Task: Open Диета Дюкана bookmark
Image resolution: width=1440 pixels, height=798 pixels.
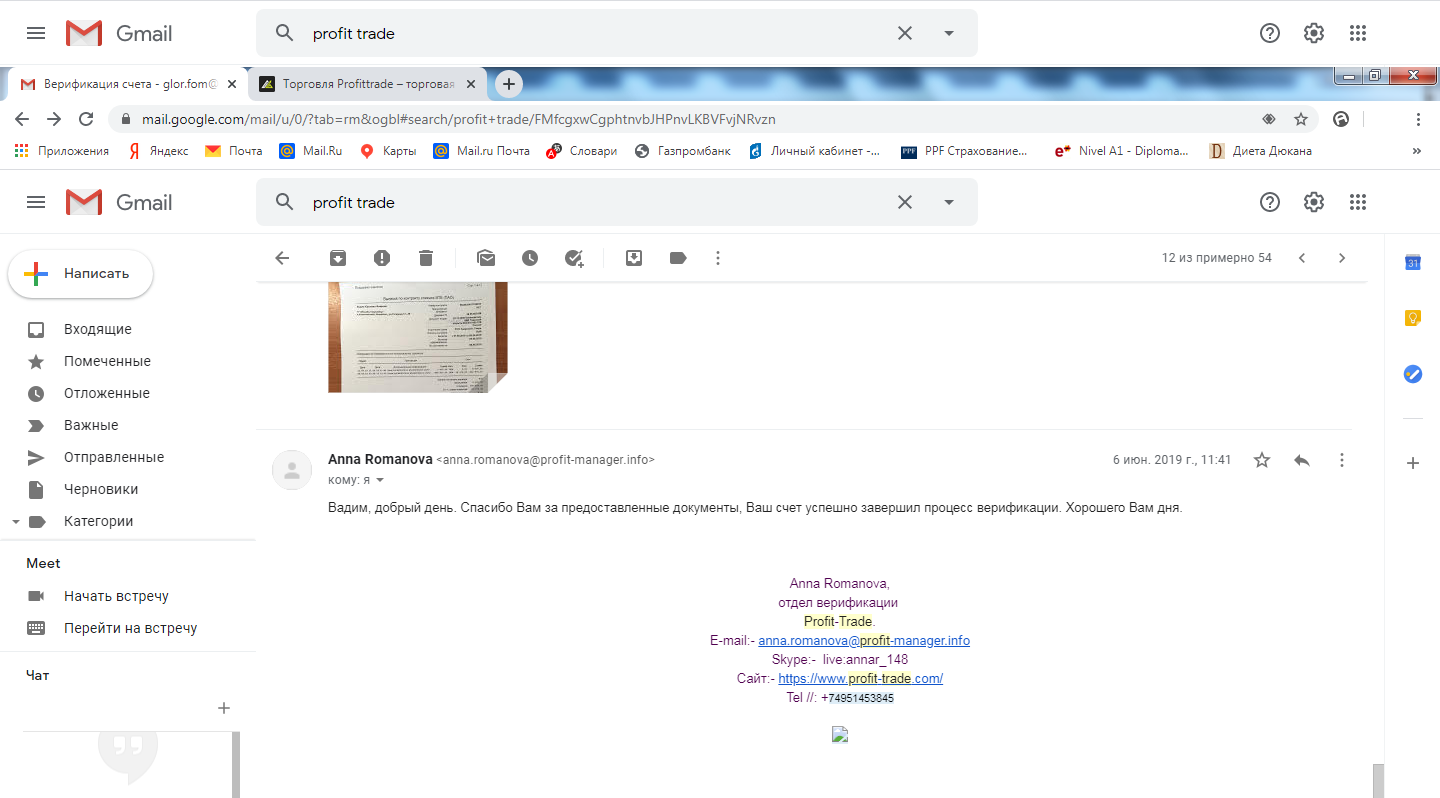Action: pos(1260,151)
